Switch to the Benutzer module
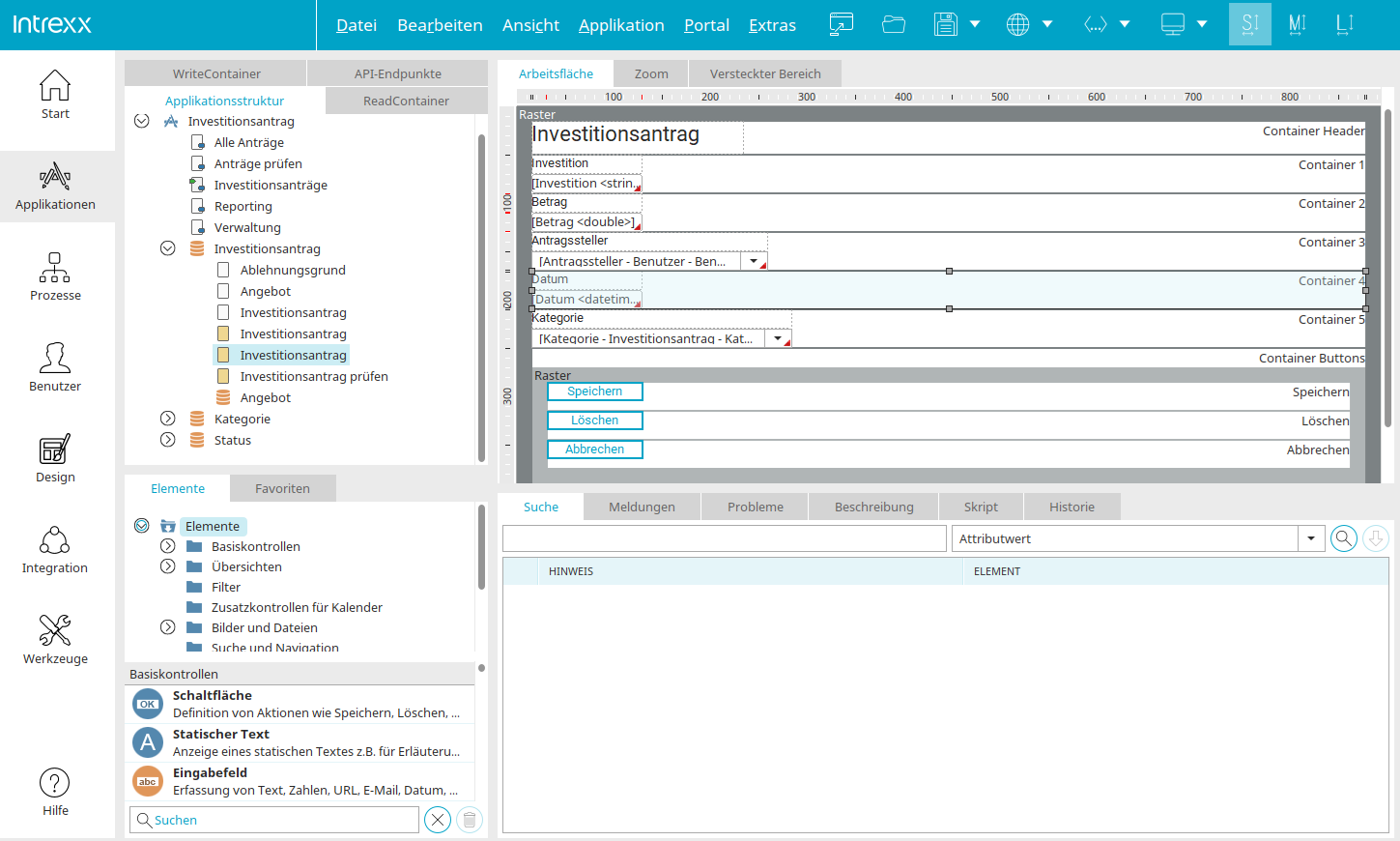This screenshot has width=1400, height=841. click(55, 367)
